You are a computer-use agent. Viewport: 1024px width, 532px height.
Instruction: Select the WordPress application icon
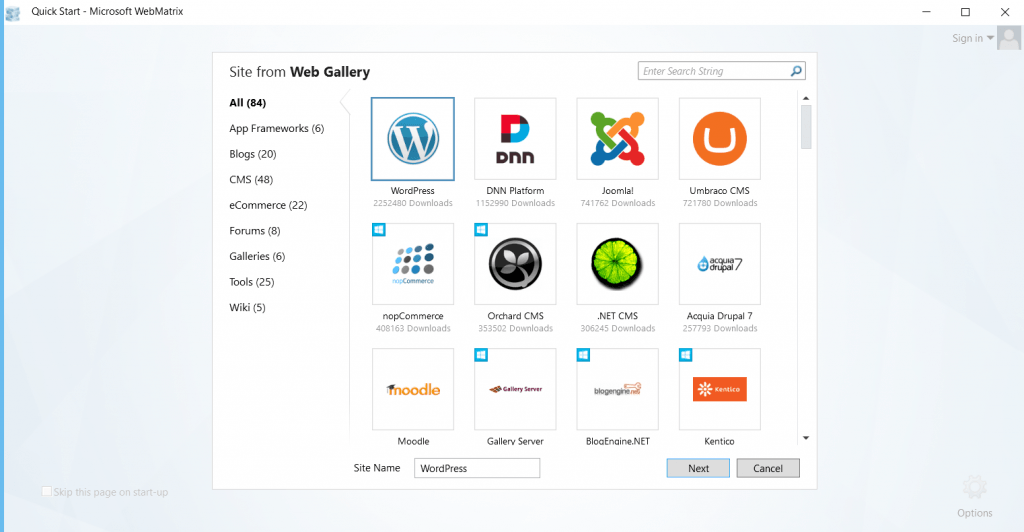point(413,139)
